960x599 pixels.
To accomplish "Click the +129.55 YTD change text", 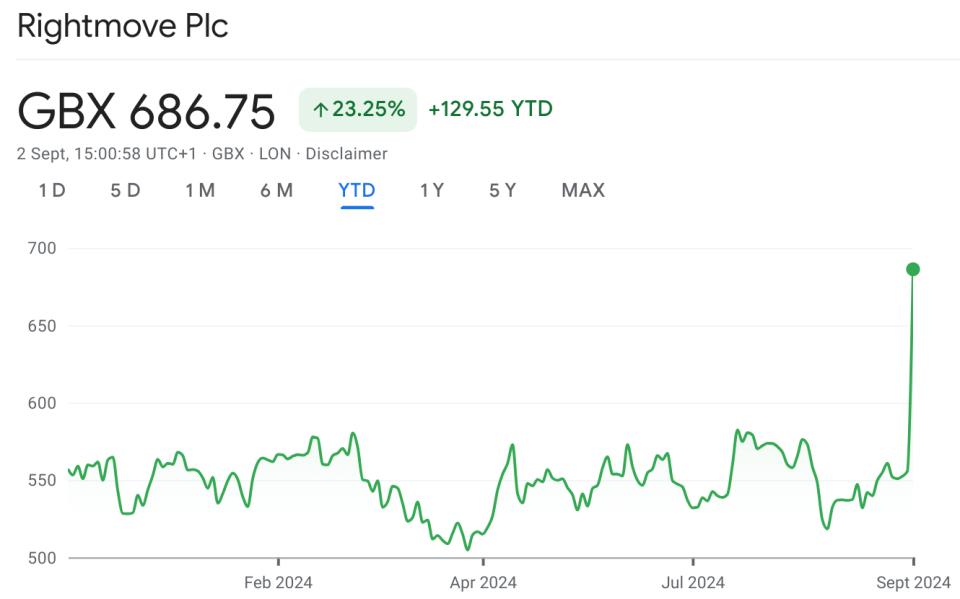I will point(490,109).
